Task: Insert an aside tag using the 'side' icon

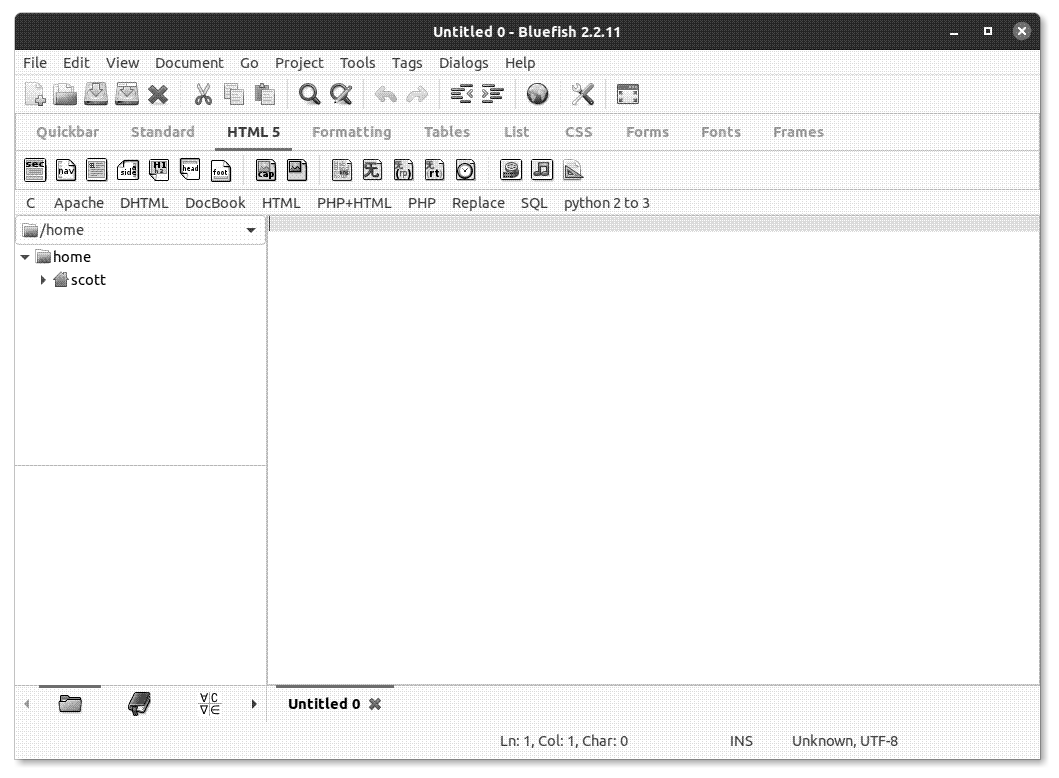Action: click(x=128, y=170)
